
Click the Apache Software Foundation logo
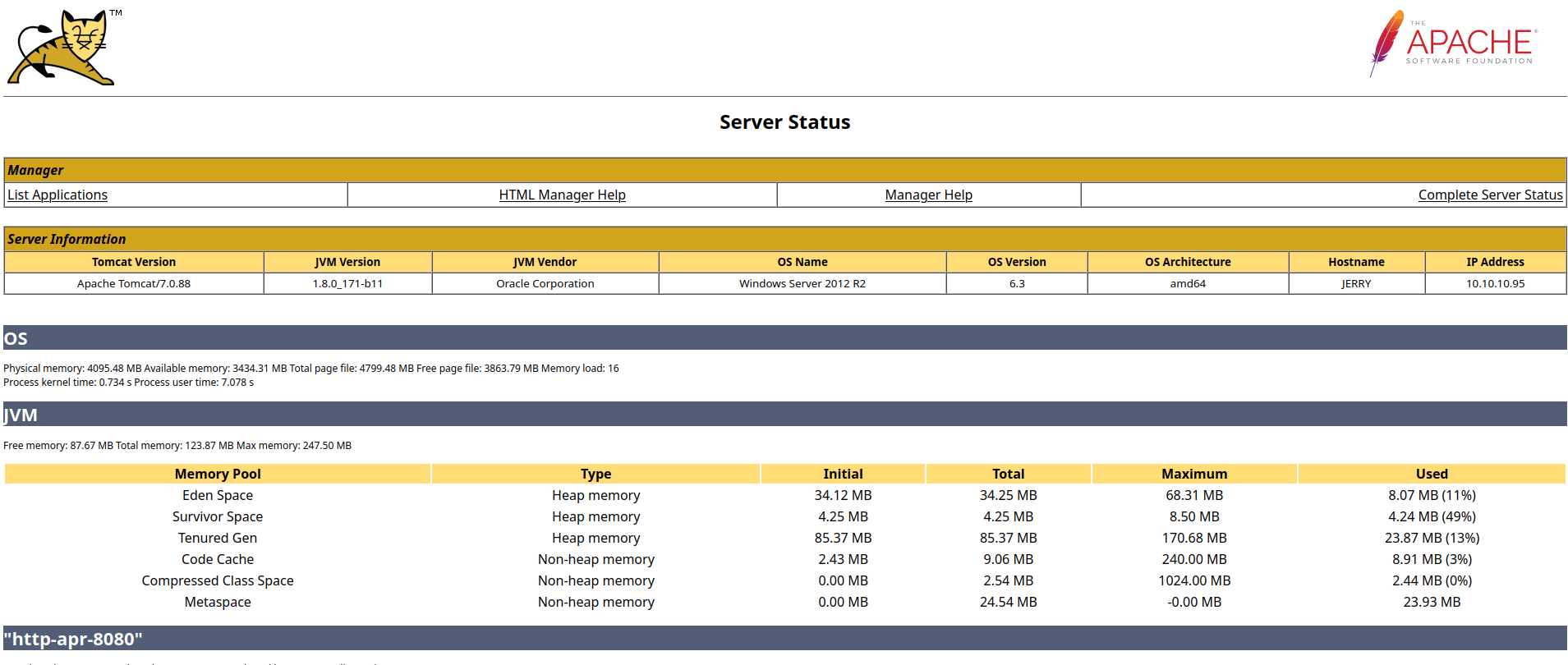1452,44
